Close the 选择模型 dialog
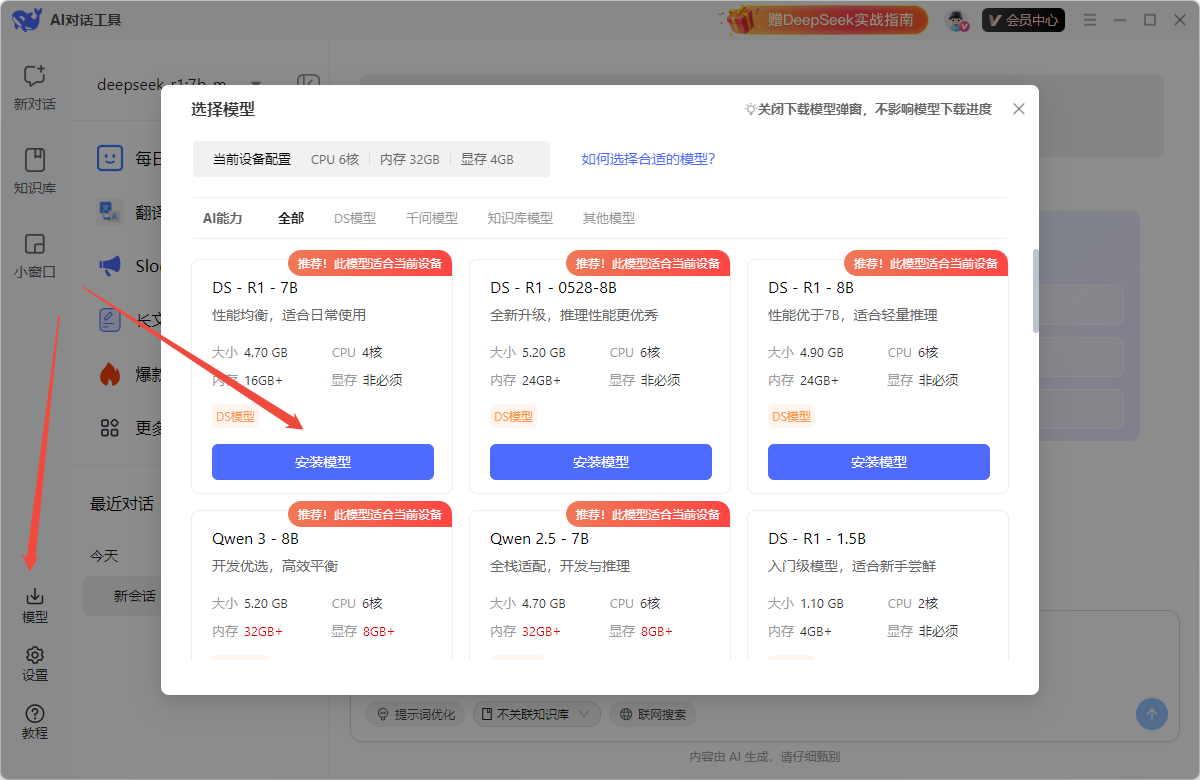 click(1019, 109)
